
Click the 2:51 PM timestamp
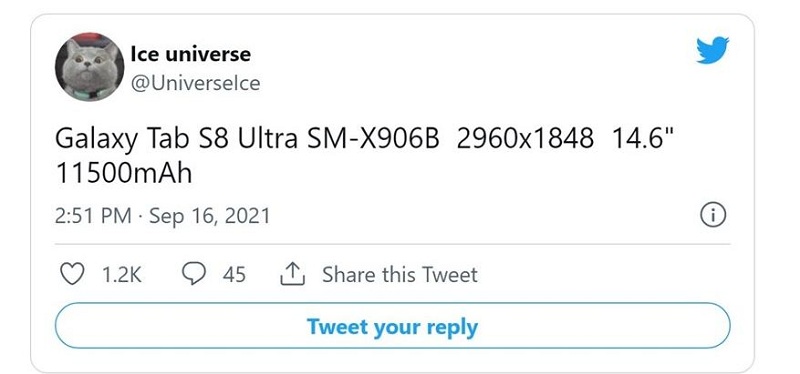[x=93, y=216]
